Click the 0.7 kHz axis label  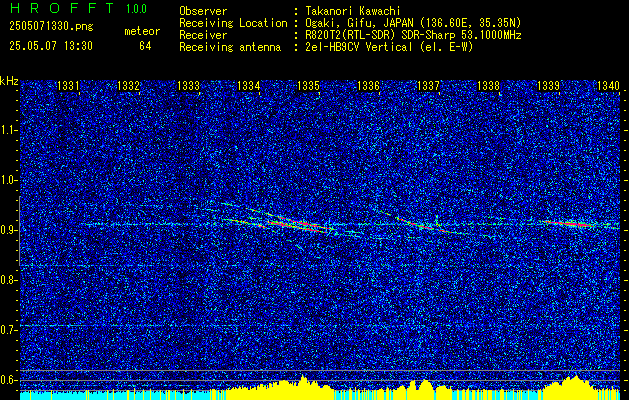pos(8,330)
